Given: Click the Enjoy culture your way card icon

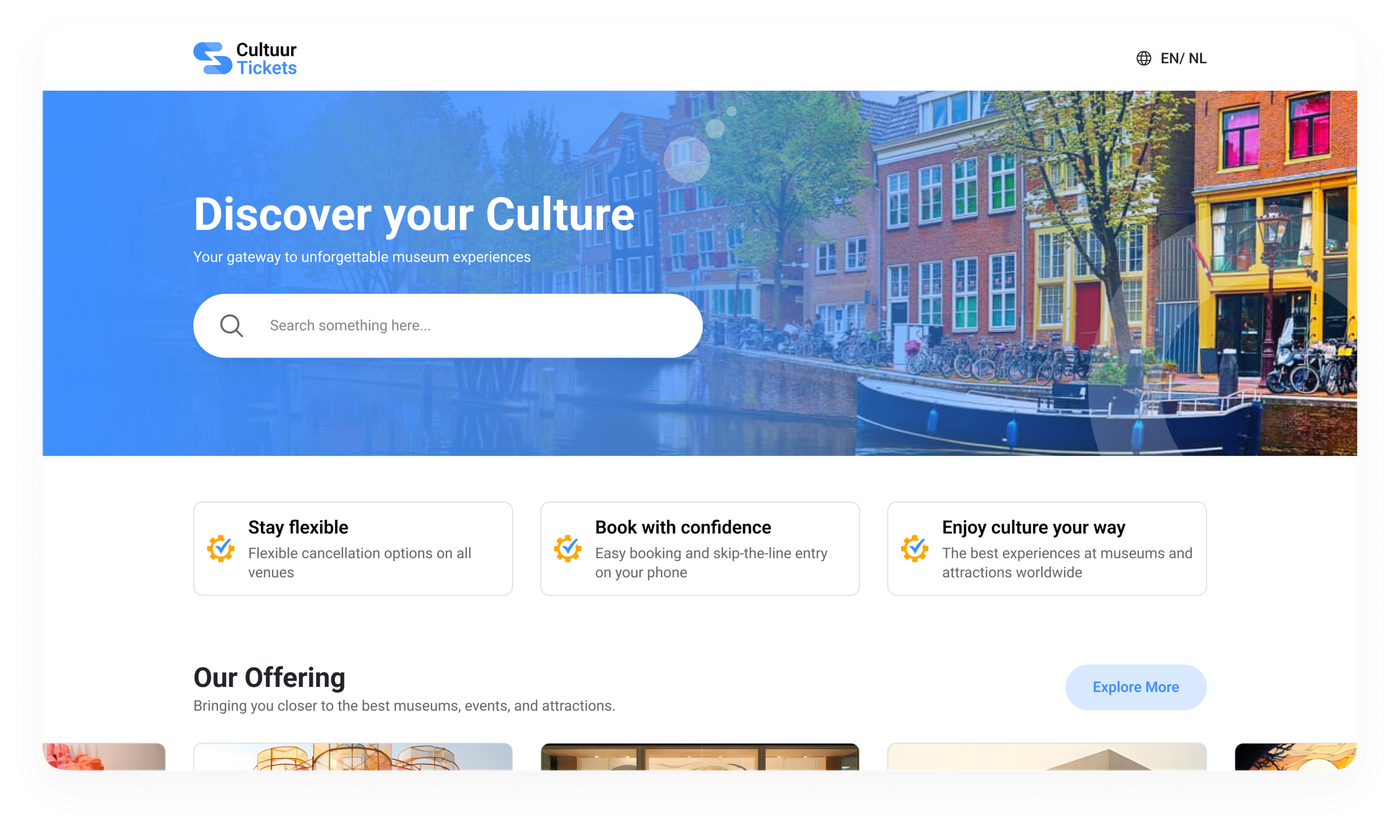Looking at the screenshot, I should point(914,548).
